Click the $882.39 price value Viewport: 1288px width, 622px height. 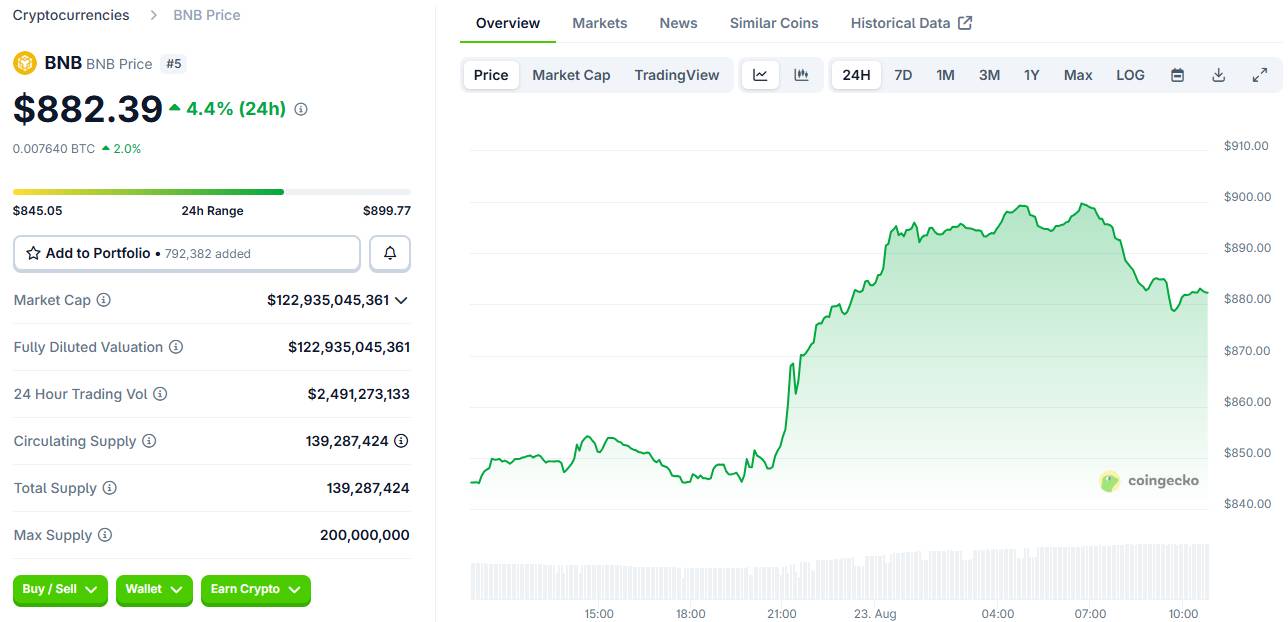(x=88, y=109)
